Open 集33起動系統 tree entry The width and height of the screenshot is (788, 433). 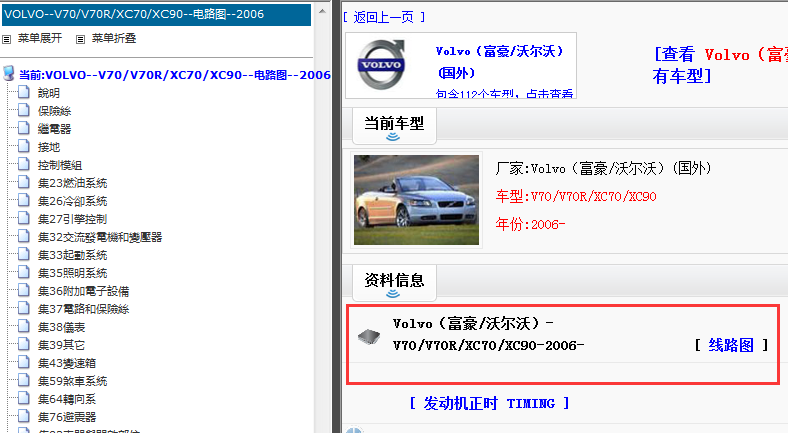72,255
